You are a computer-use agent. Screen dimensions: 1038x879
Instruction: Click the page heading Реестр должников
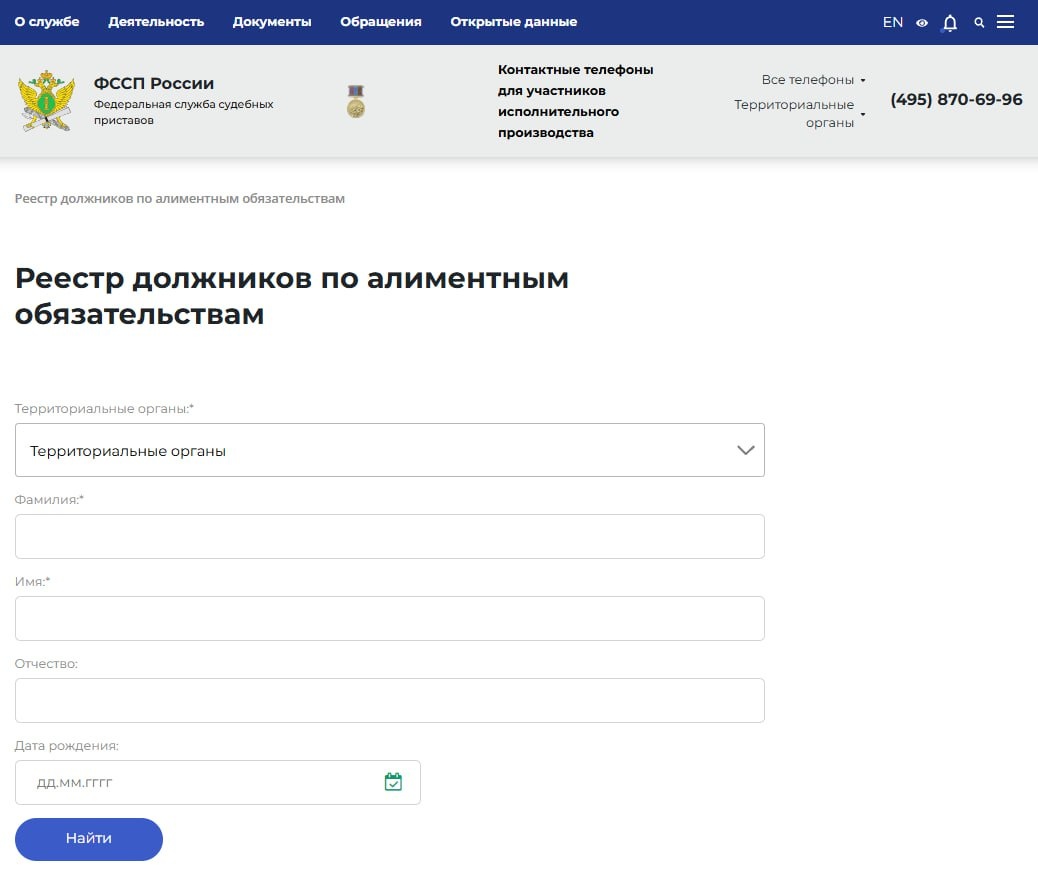pyautogui.click(x=292, y=296)
